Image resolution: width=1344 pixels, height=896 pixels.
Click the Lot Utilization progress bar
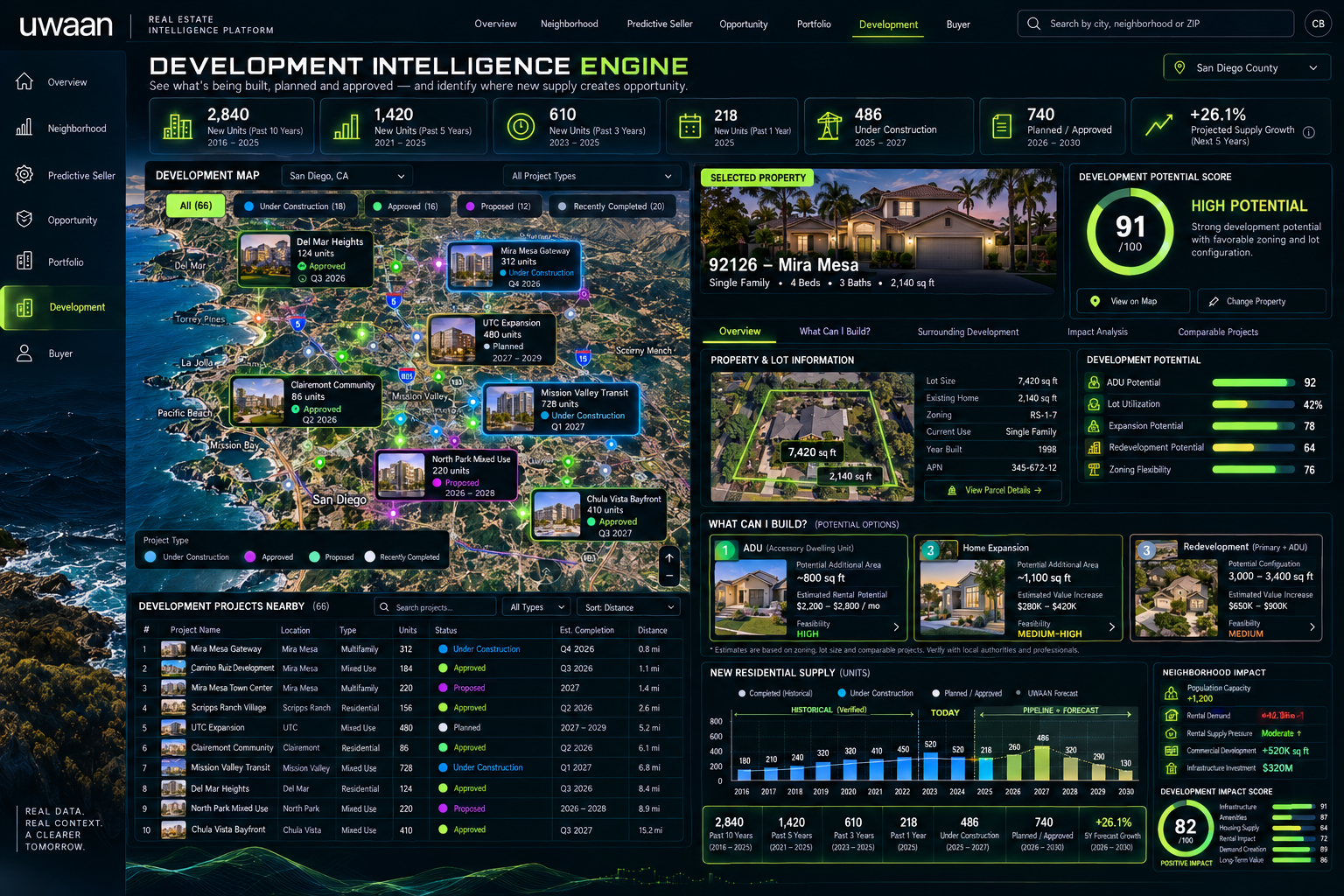(1252, 404)
